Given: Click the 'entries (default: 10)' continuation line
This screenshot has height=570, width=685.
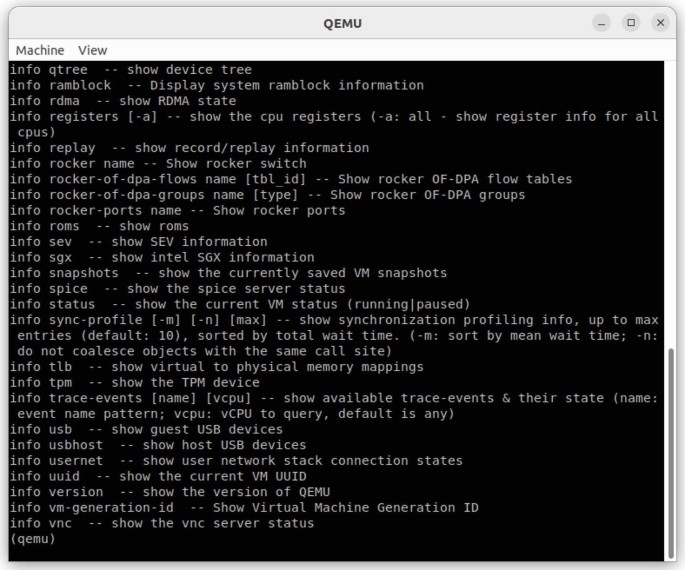Looking at the screenshot, I should pyautogui.click(x=338, y=336).
